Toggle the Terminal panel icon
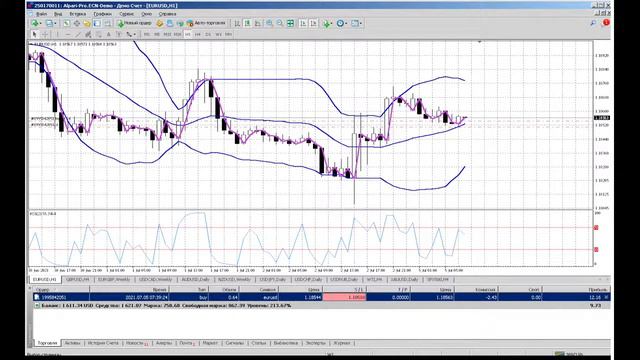 tap(97, 23)
